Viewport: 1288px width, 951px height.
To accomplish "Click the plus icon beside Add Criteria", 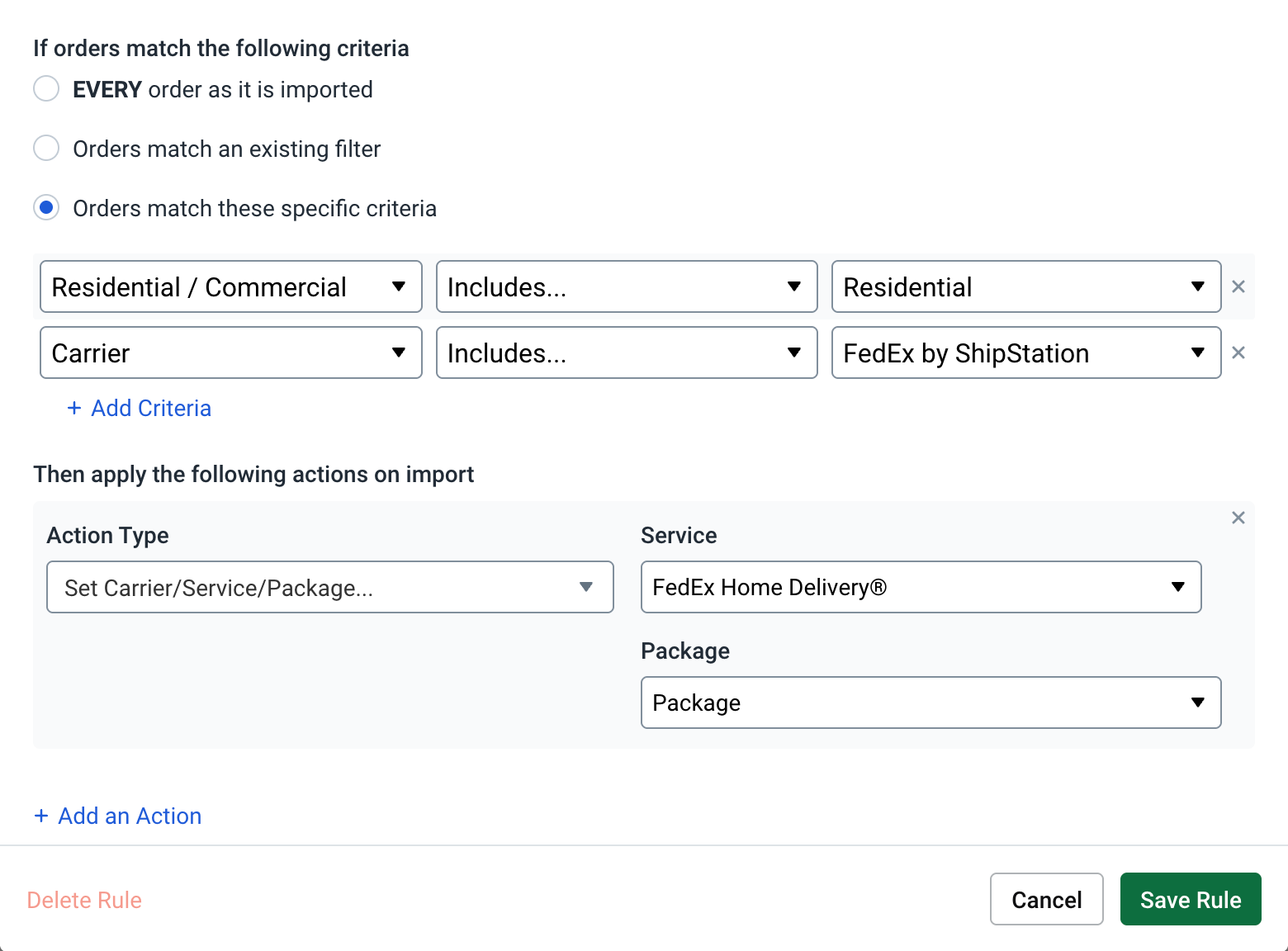I will click(74, 408).
